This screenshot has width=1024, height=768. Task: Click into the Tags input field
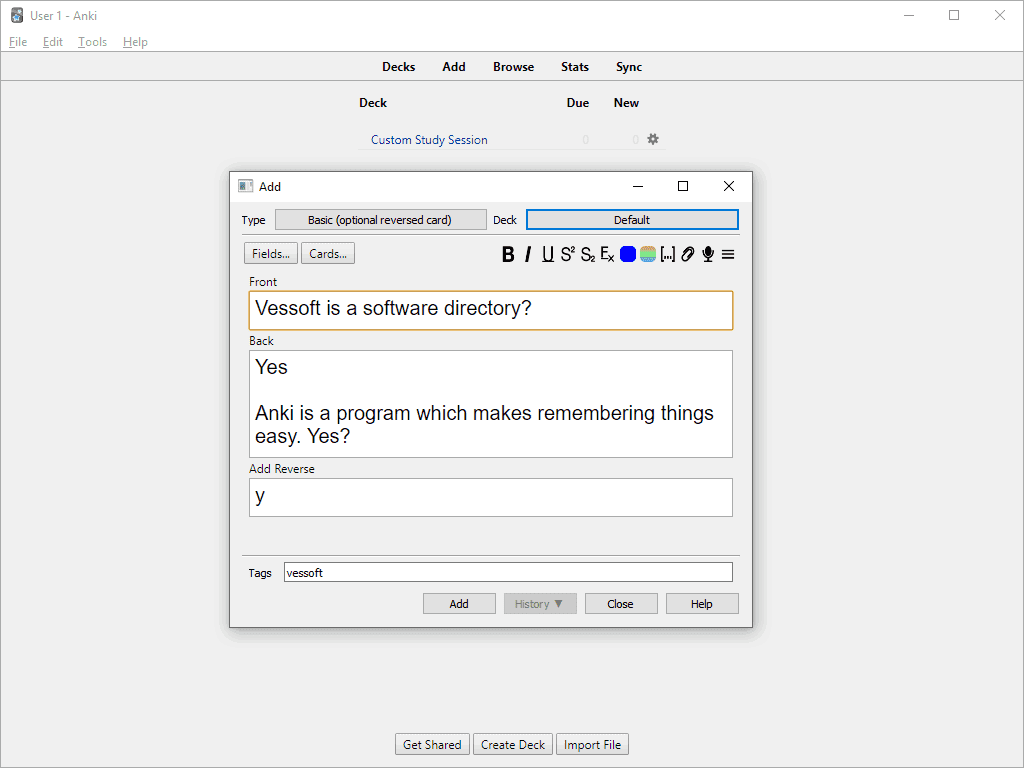pyautogui.click(x=508, y=573)
